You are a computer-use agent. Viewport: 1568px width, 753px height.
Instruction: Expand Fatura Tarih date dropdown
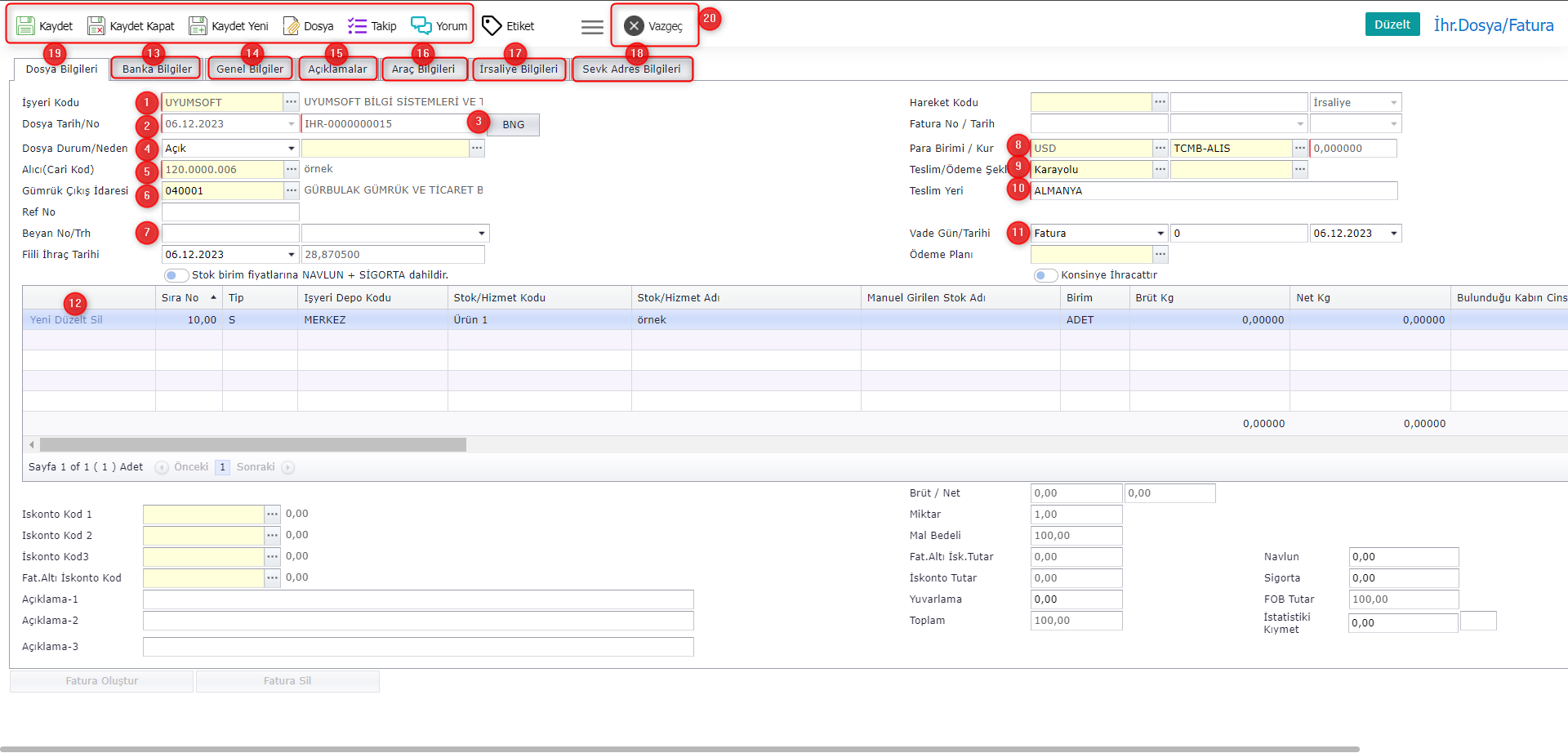click(1300, 124)
